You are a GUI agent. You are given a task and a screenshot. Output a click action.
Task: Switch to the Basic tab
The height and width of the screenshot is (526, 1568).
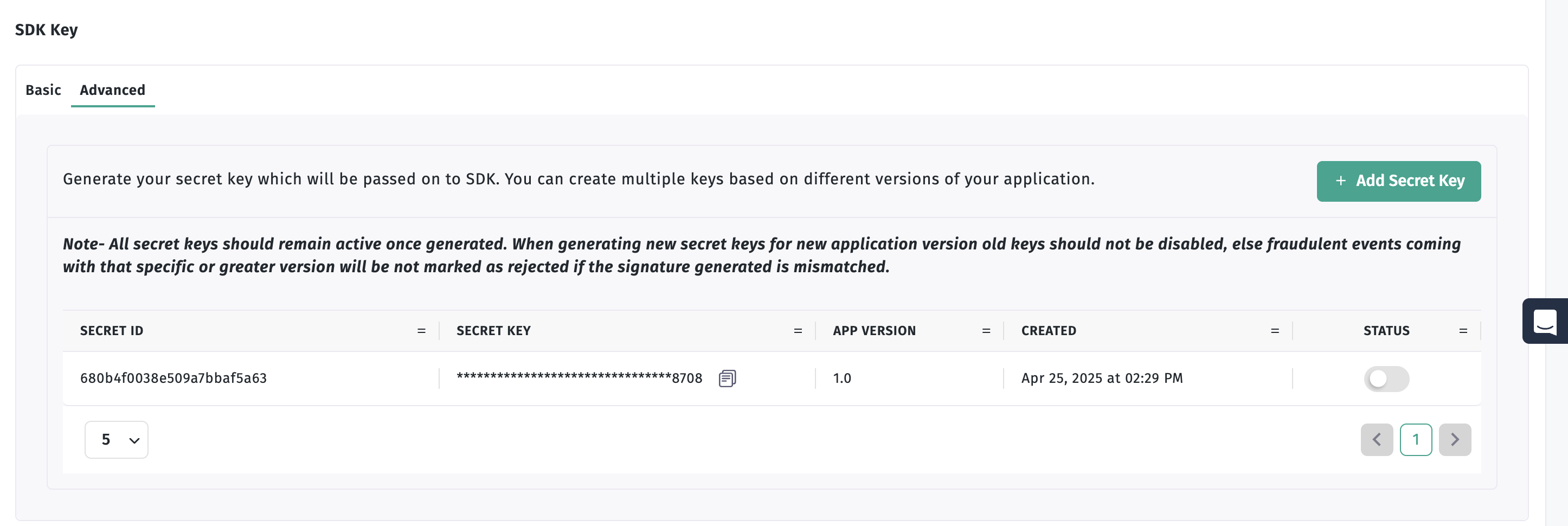click(43, 90)
